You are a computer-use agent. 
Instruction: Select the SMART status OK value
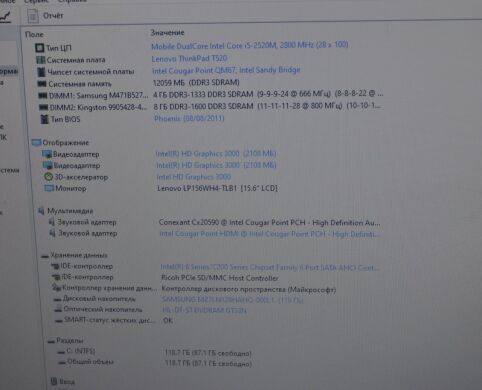coord(168,321)
